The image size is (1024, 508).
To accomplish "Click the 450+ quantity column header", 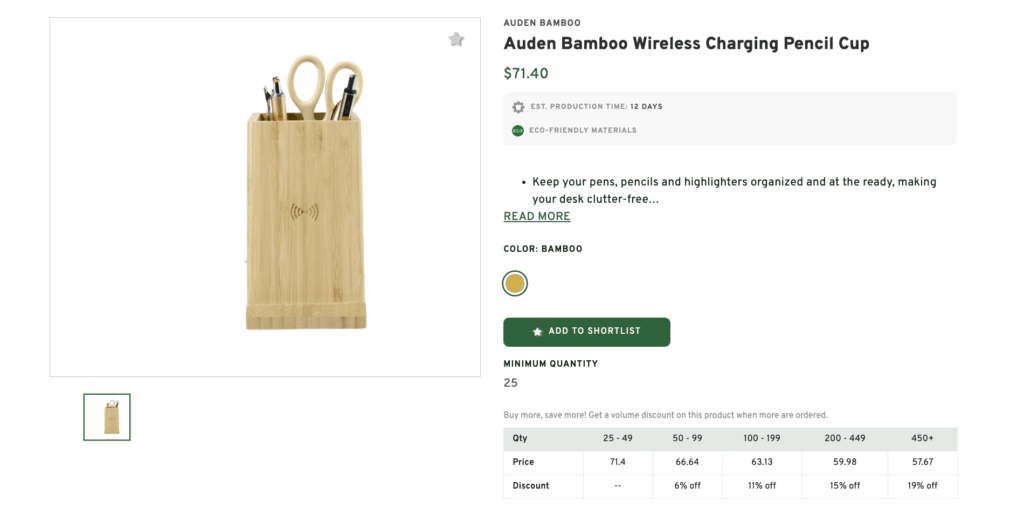I will point(922,439).
